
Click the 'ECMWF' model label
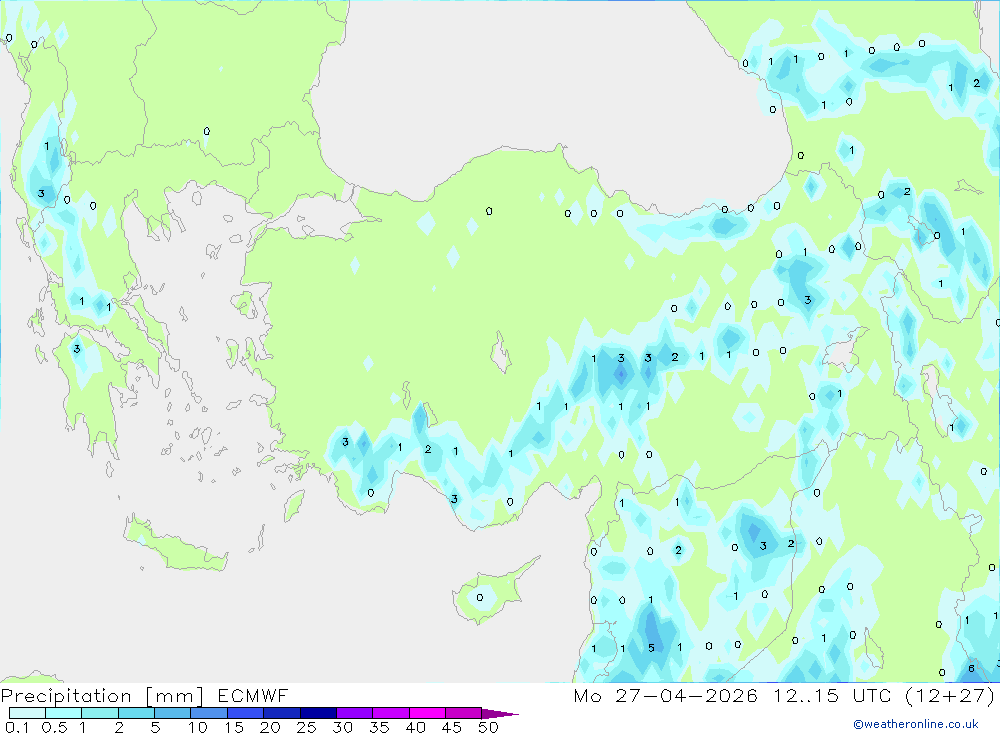click(x=253, y=695)
